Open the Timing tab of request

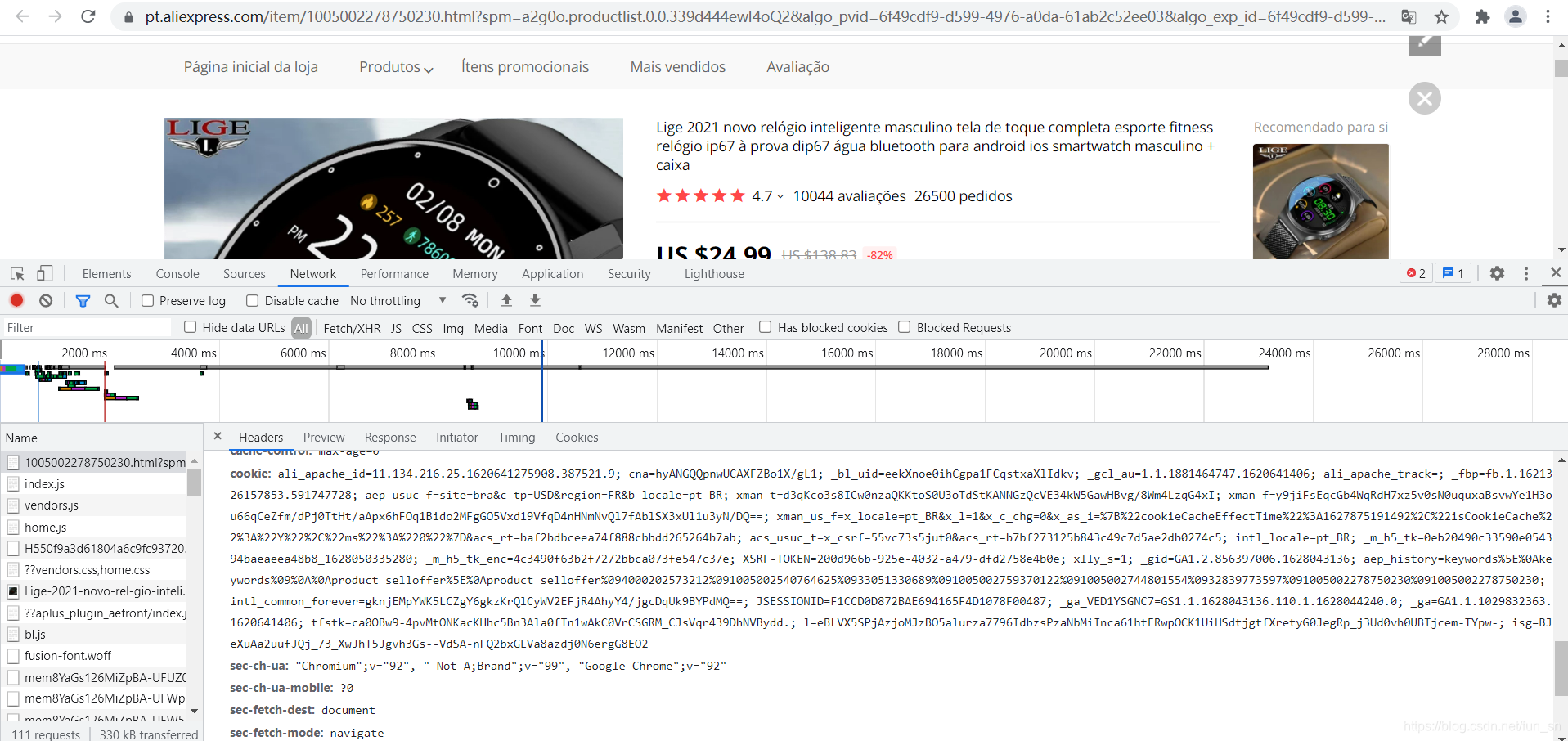point(517,438)
